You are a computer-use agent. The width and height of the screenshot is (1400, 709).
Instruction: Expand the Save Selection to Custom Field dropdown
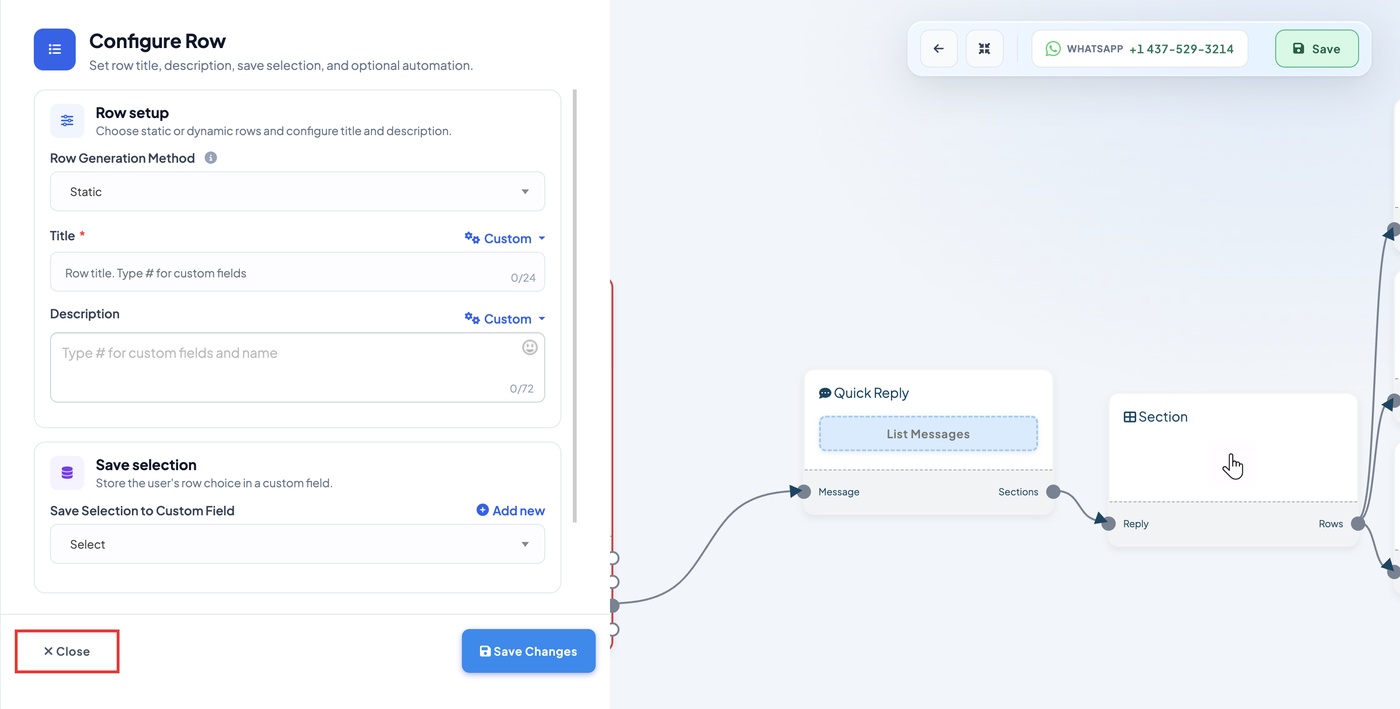pyautogui.click(x=297, y=544)
